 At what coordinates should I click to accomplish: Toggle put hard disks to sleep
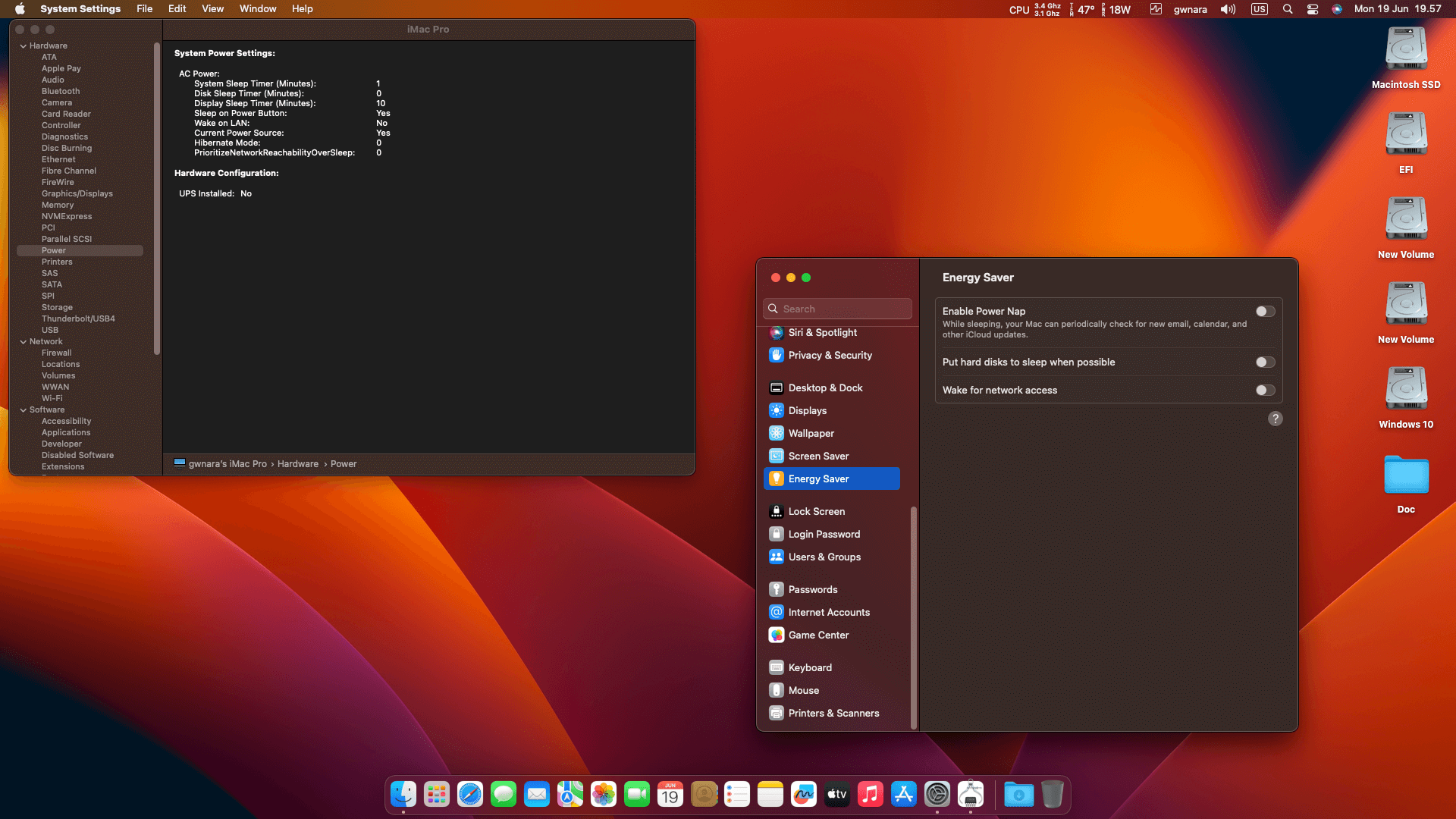click(1265, 362)
